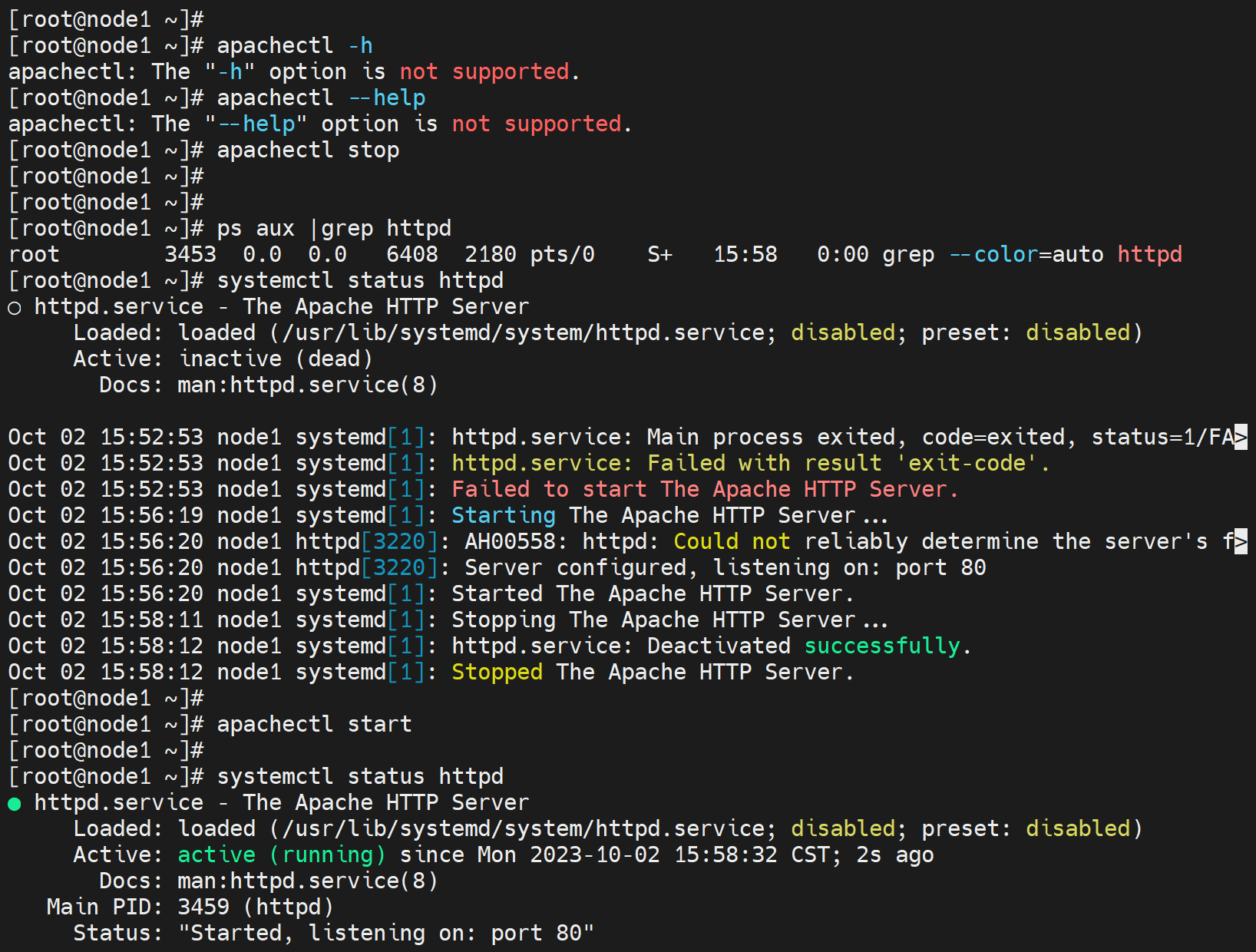Click the green 'active (running)' text
Viewport: 1256px width, 952px height.
(281, 855)
